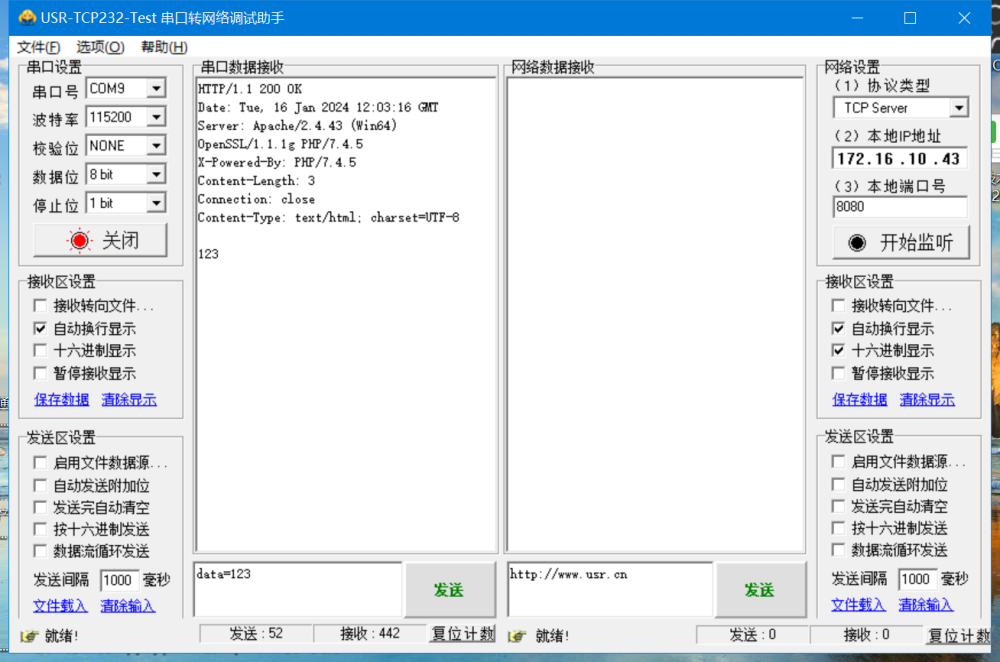Enable network 发送完自动清空 checkbox

pos(838,506)
